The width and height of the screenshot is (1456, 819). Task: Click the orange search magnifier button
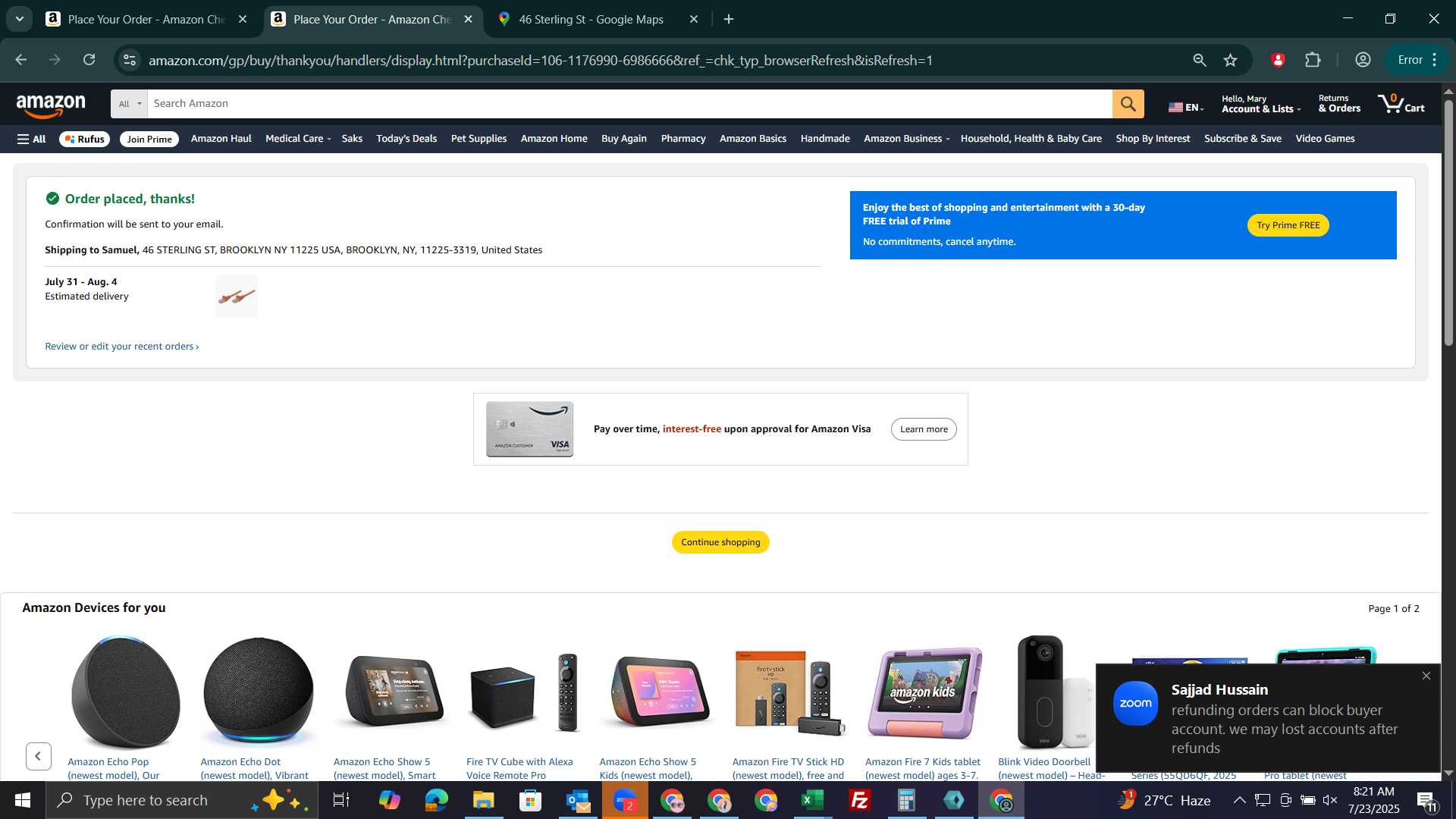pos(1128,104)
